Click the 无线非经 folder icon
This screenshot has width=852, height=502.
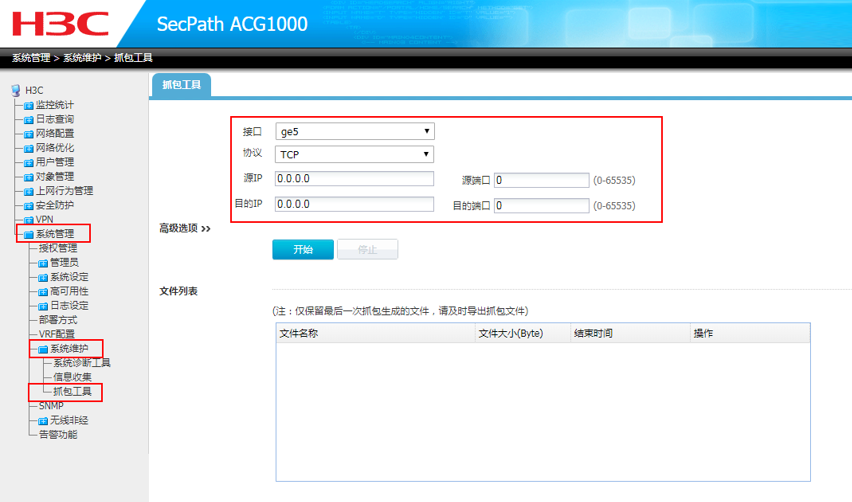pos(43,421)
